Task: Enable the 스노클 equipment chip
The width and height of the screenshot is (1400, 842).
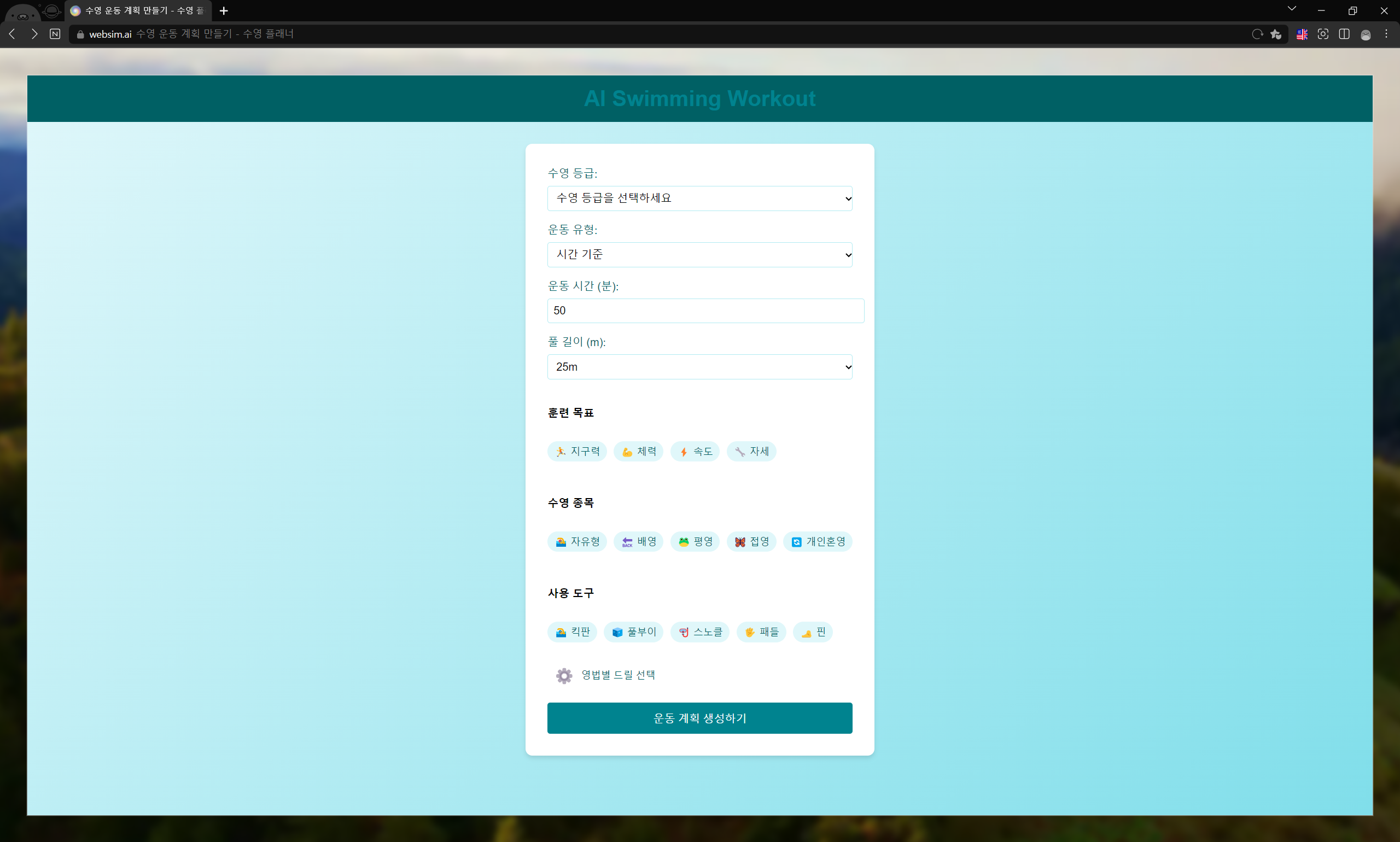Action: tap(699, 631)
